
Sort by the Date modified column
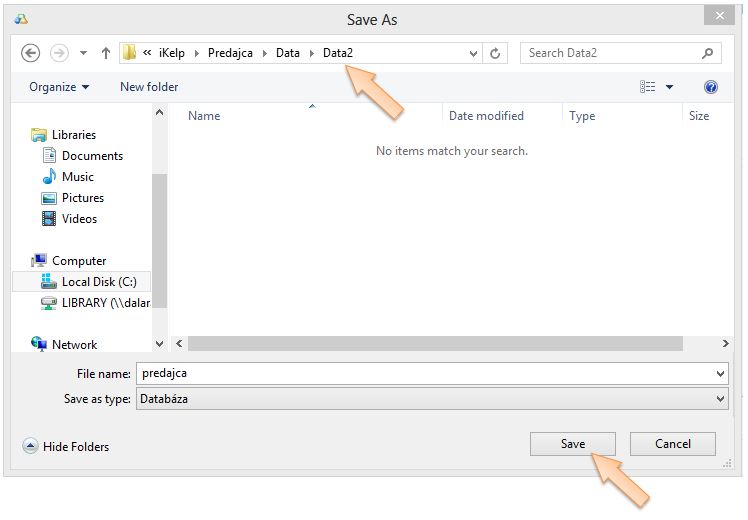pos(486,116)
